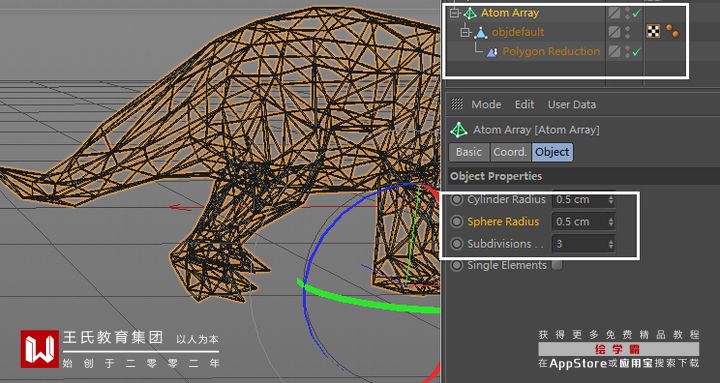This screenshot has height=383, width=720.
Task: Click the layer square for Polygon Reduction
Action: [x=614, y=51]
